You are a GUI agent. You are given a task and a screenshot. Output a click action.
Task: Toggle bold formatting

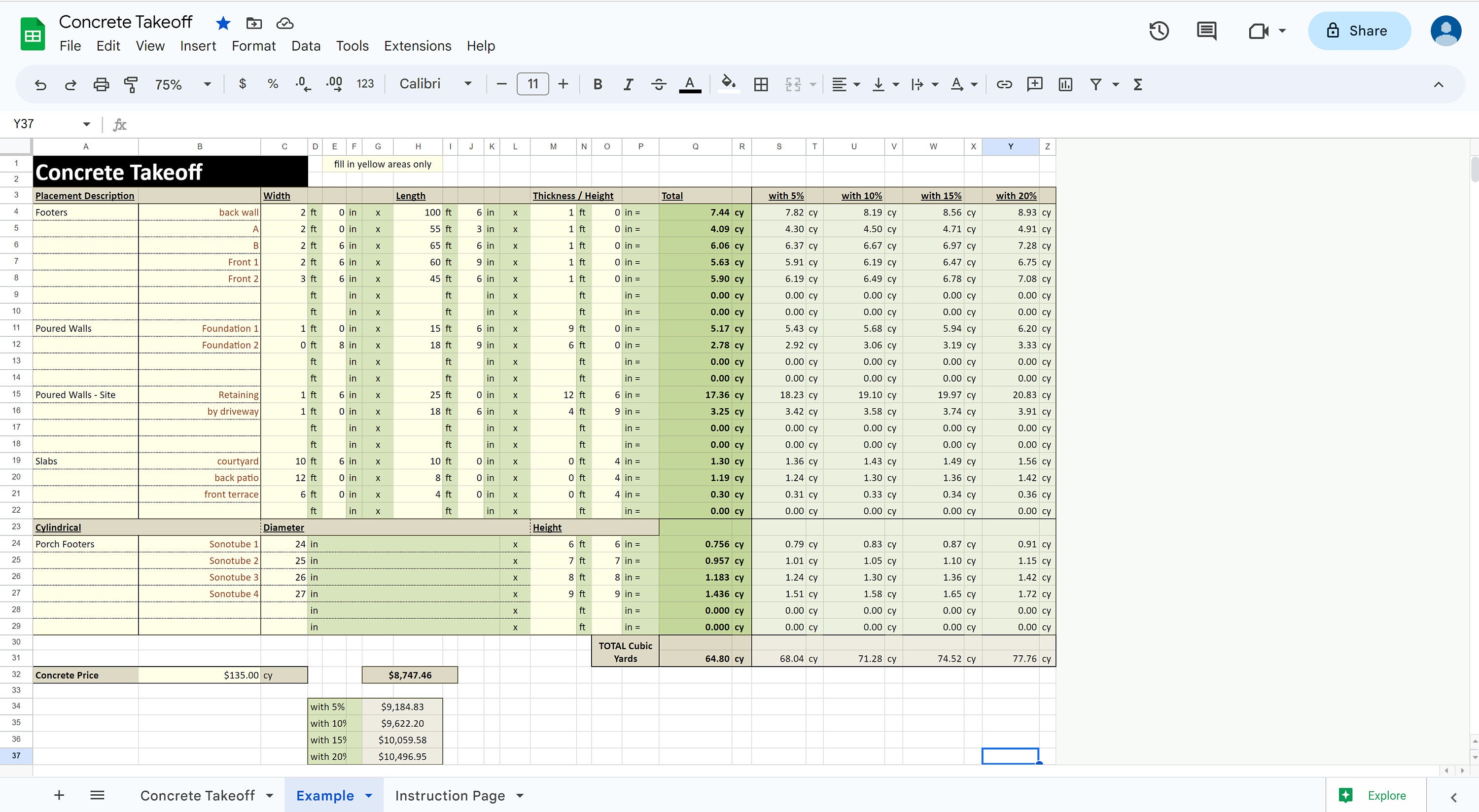point(598,84)
